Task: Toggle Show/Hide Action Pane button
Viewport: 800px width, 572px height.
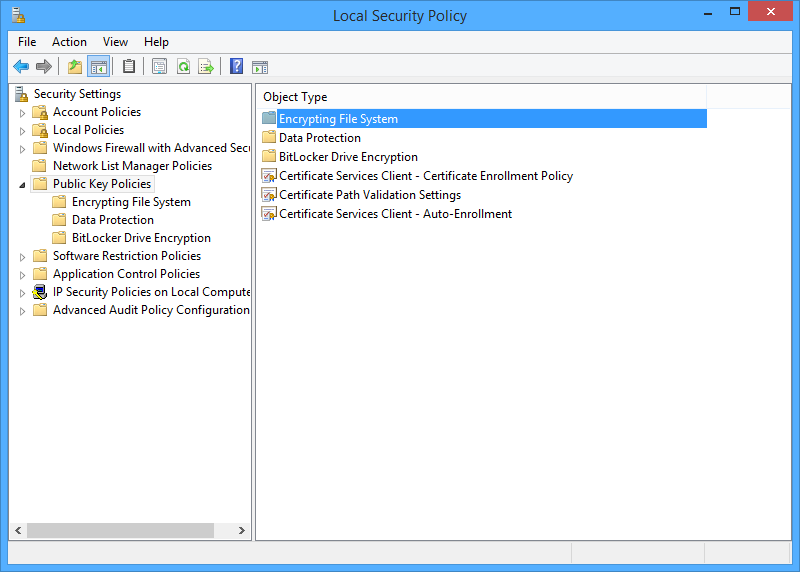Action: point(260,67)
